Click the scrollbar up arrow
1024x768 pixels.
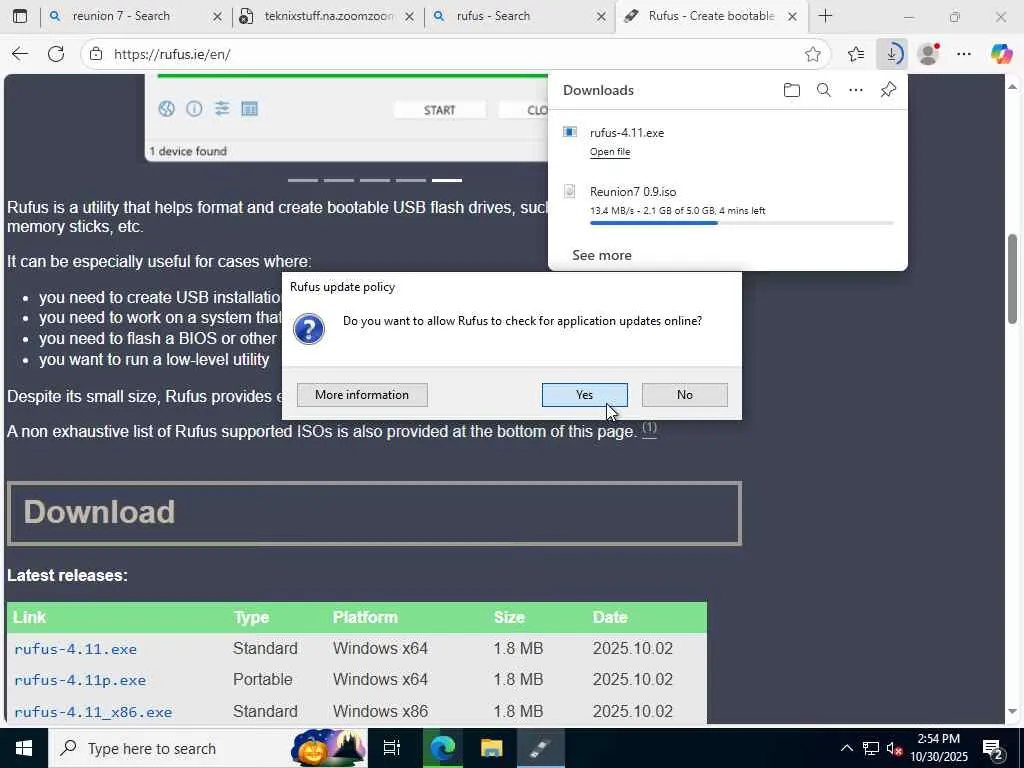click(x=1012, y=86)
